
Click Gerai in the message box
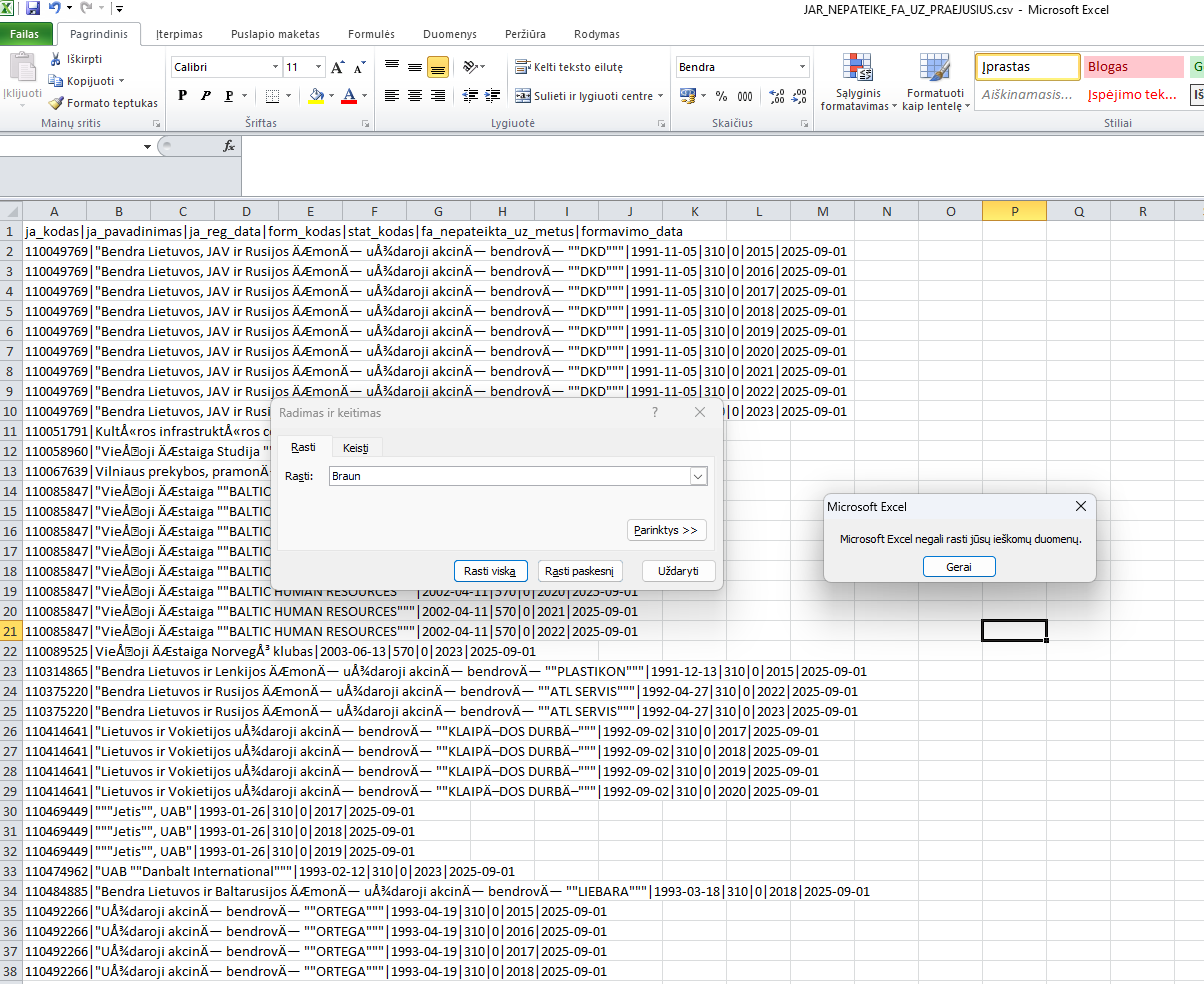tap(959, 567)
